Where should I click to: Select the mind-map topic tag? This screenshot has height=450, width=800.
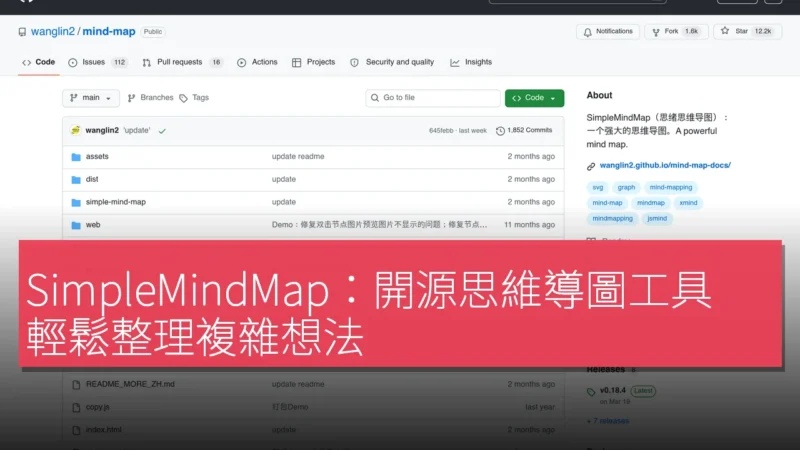(607, 203)
